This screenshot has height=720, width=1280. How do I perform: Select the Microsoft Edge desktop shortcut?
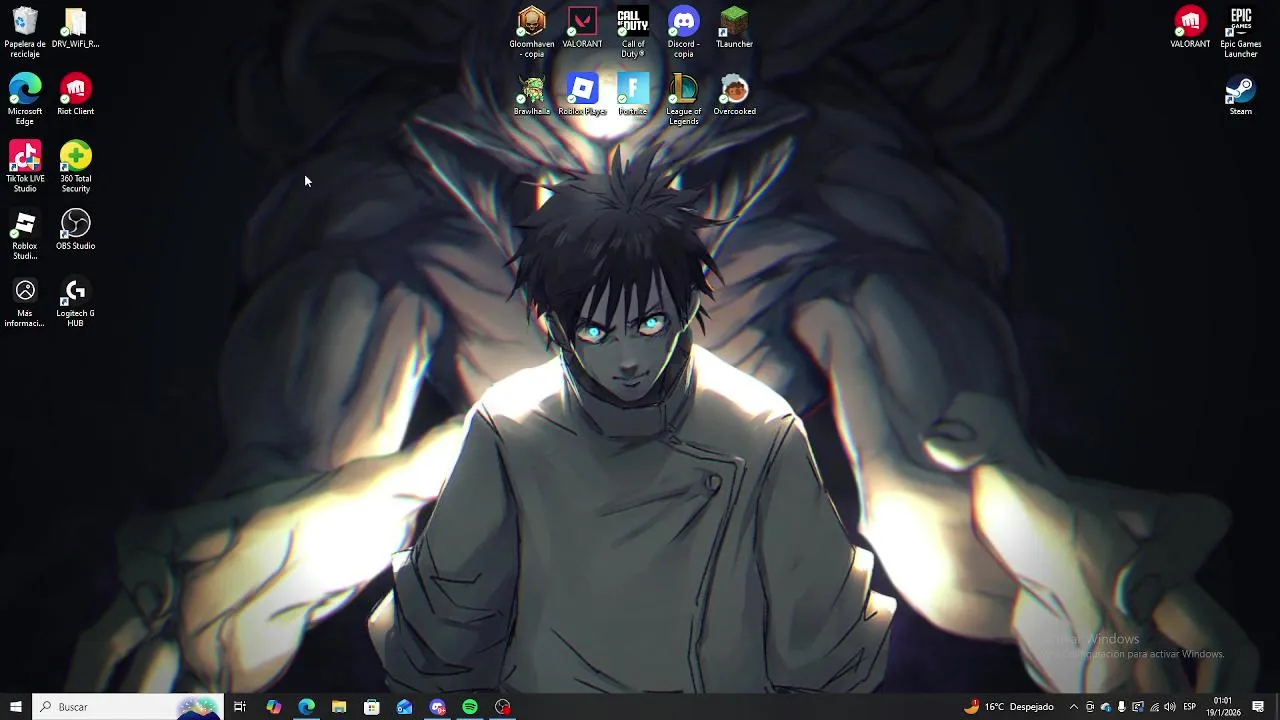[x=25, y=99]
